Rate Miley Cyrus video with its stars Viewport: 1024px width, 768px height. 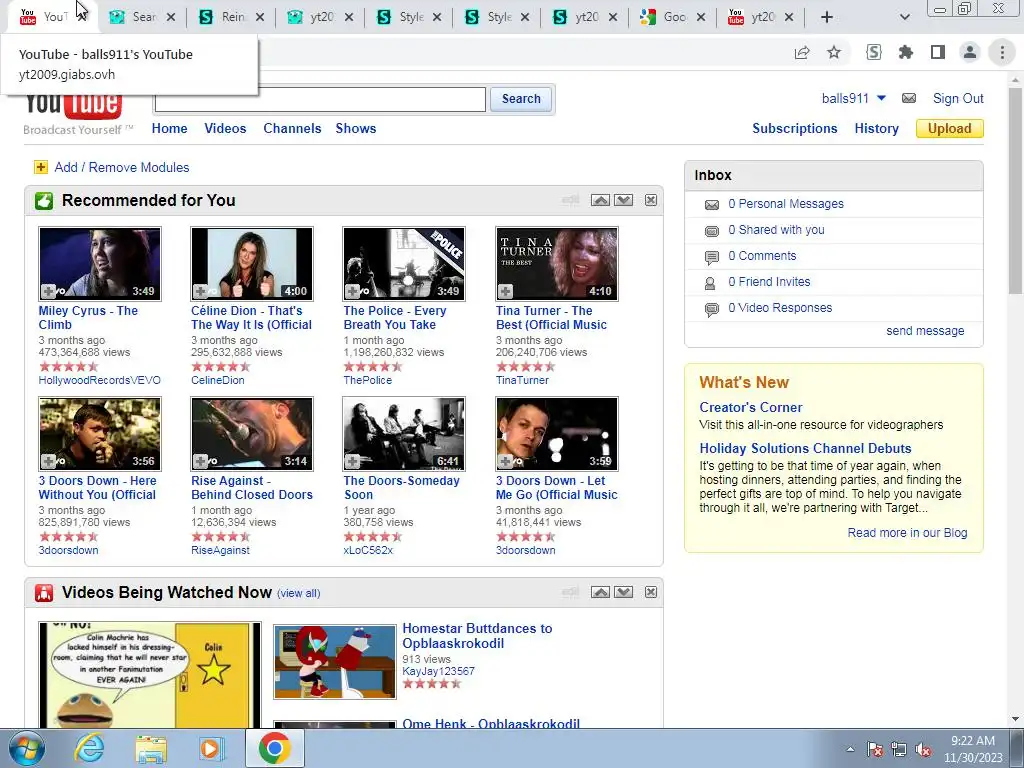tap(68, 366)
